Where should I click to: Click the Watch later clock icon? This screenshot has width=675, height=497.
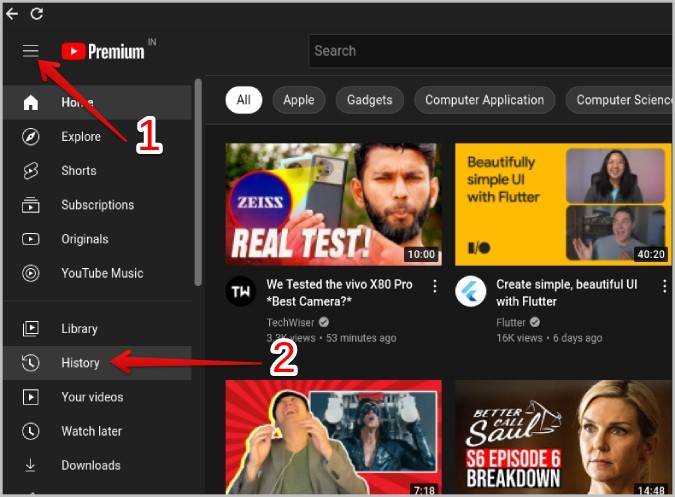(x=31, y=431)
